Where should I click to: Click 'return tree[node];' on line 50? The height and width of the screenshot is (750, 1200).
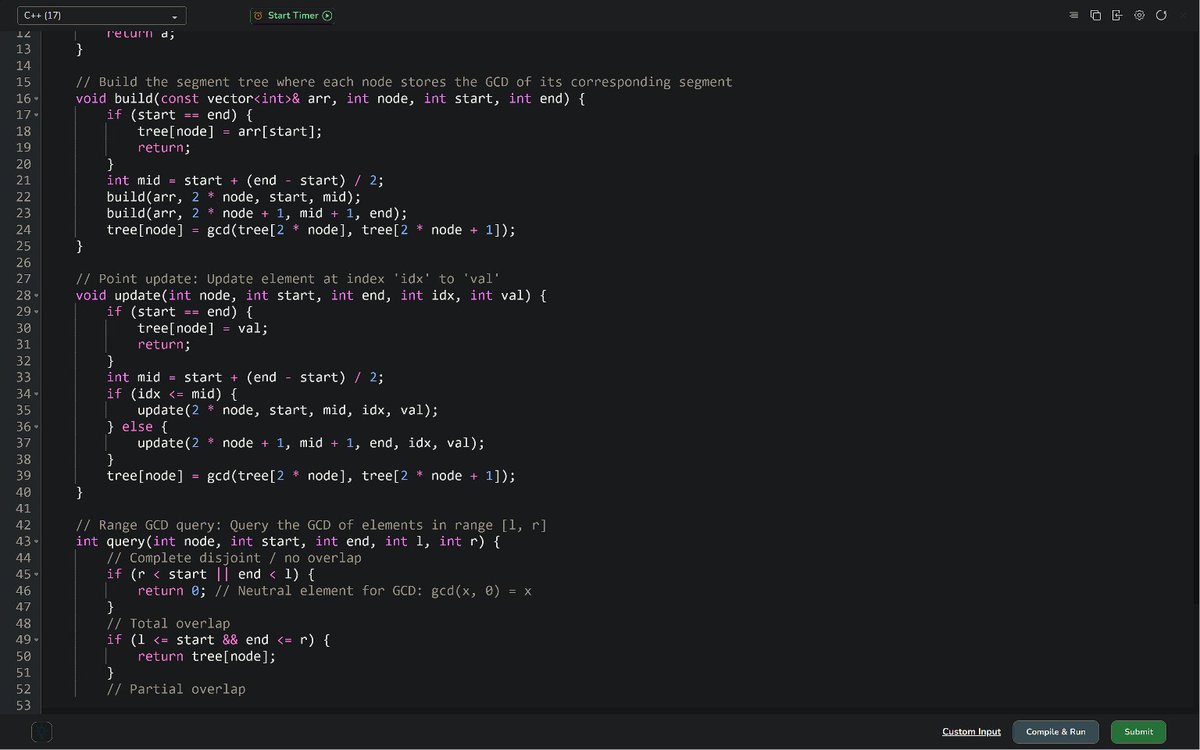click(207, 656)
